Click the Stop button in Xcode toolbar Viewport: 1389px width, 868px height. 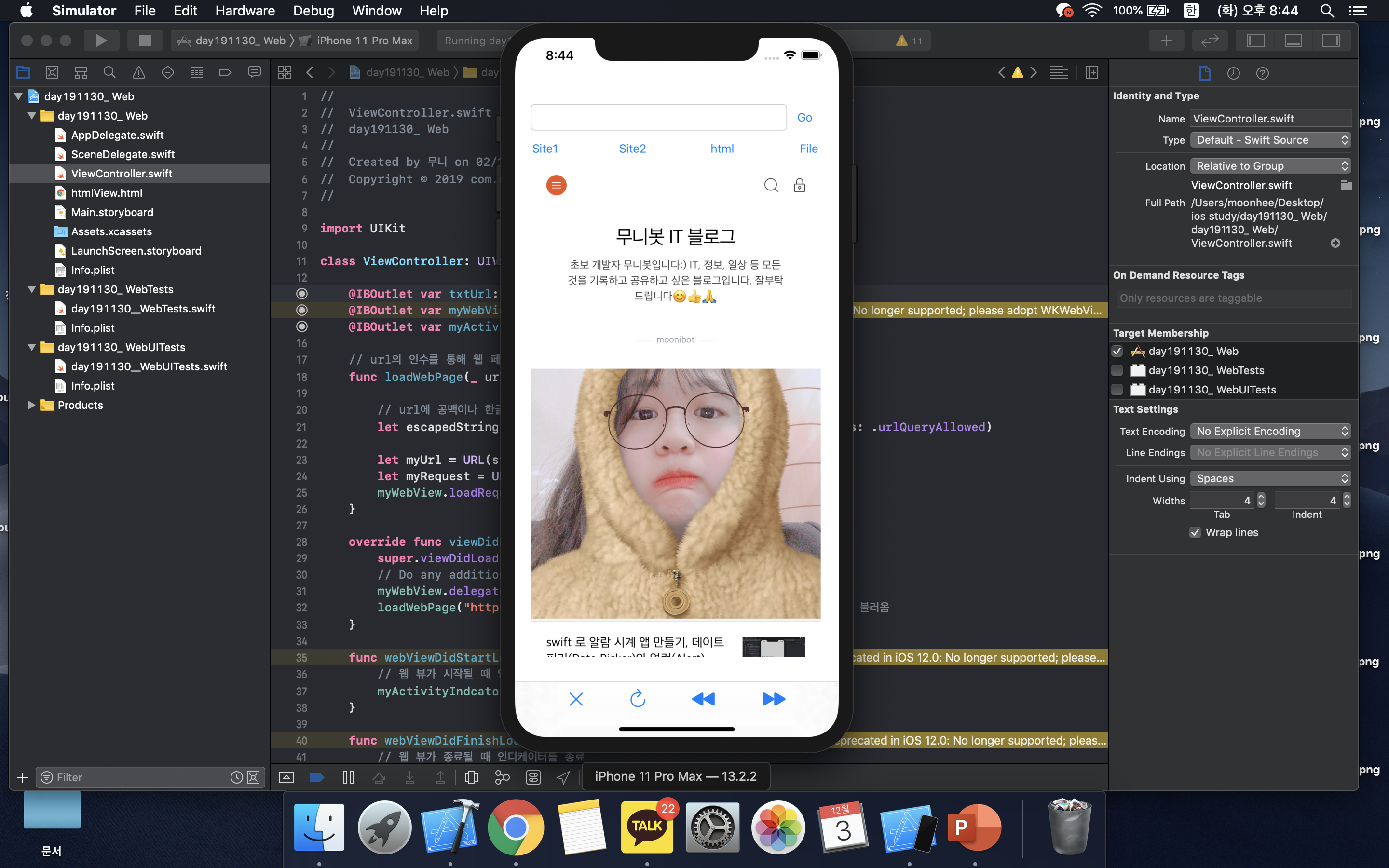[145, 40]
